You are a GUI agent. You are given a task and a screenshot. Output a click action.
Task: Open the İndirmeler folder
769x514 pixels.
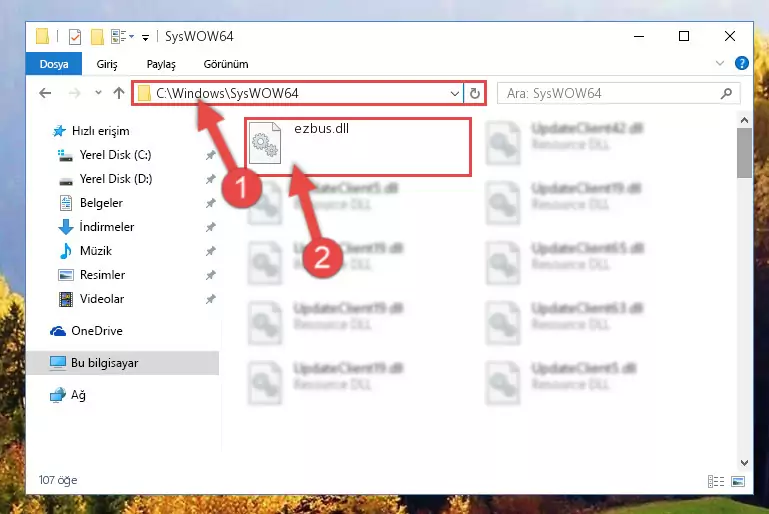[106, 227]
